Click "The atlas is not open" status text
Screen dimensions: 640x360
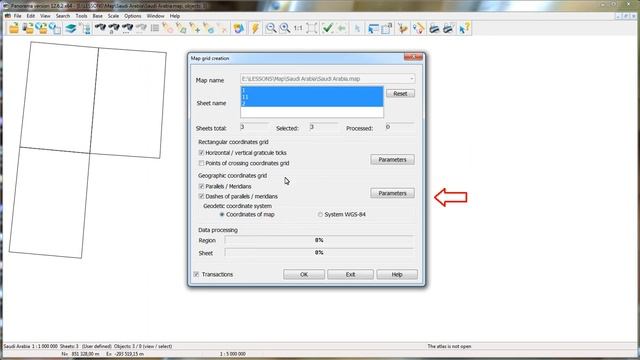pyautogui.click(x=449, y=346)
